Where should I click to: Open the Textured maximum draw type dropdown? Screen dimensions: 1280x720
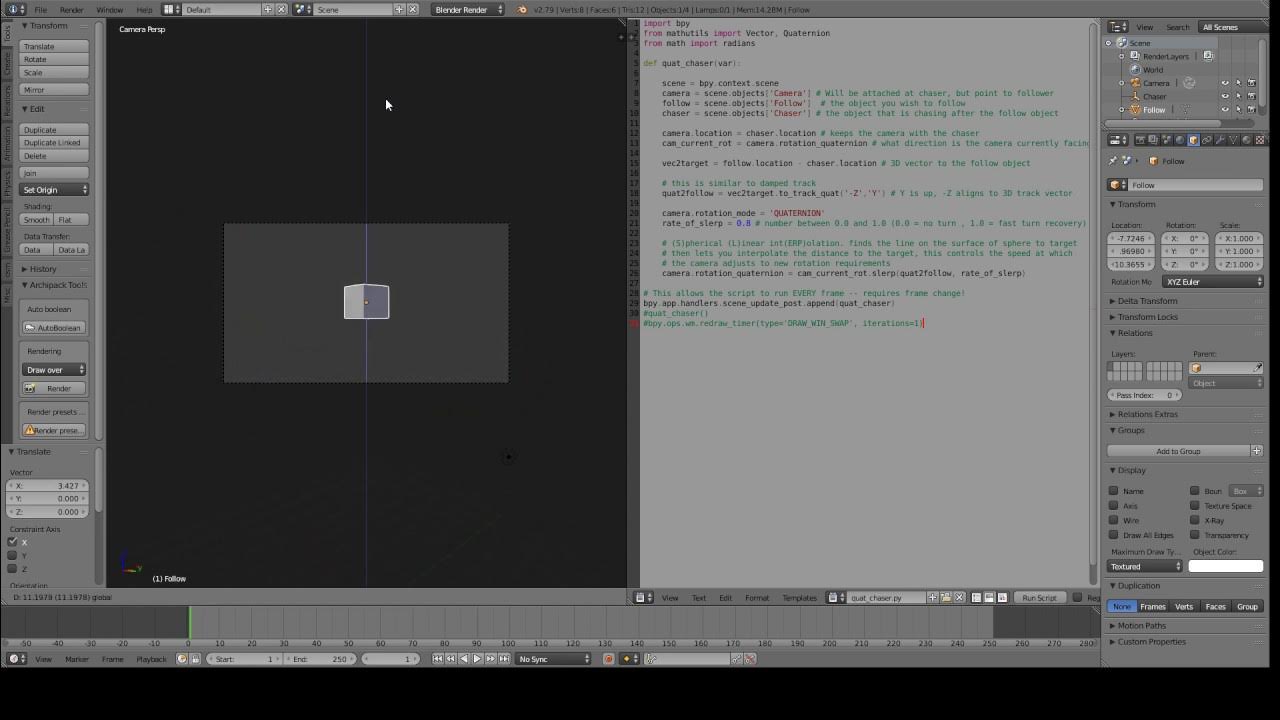point(1145,567)
